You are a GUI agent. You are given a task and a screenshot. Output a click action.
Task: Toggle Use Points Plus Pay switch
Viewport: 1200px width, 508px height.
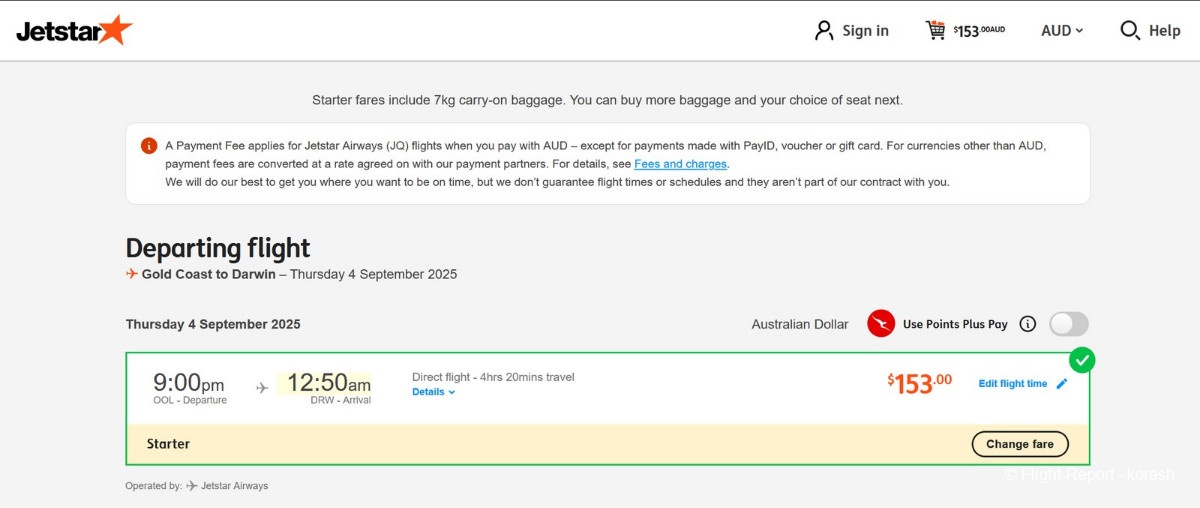click(x=1068, y=324)
